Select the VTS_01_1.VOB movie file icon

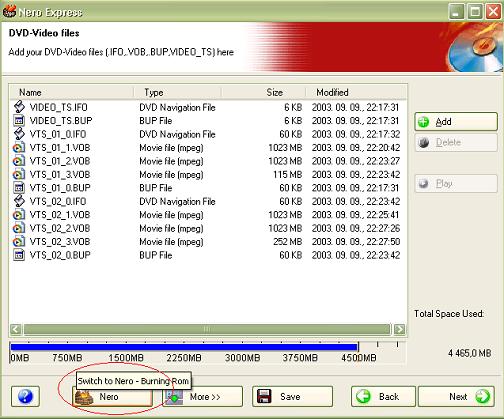pyautogui.click(x=19, y=148)
